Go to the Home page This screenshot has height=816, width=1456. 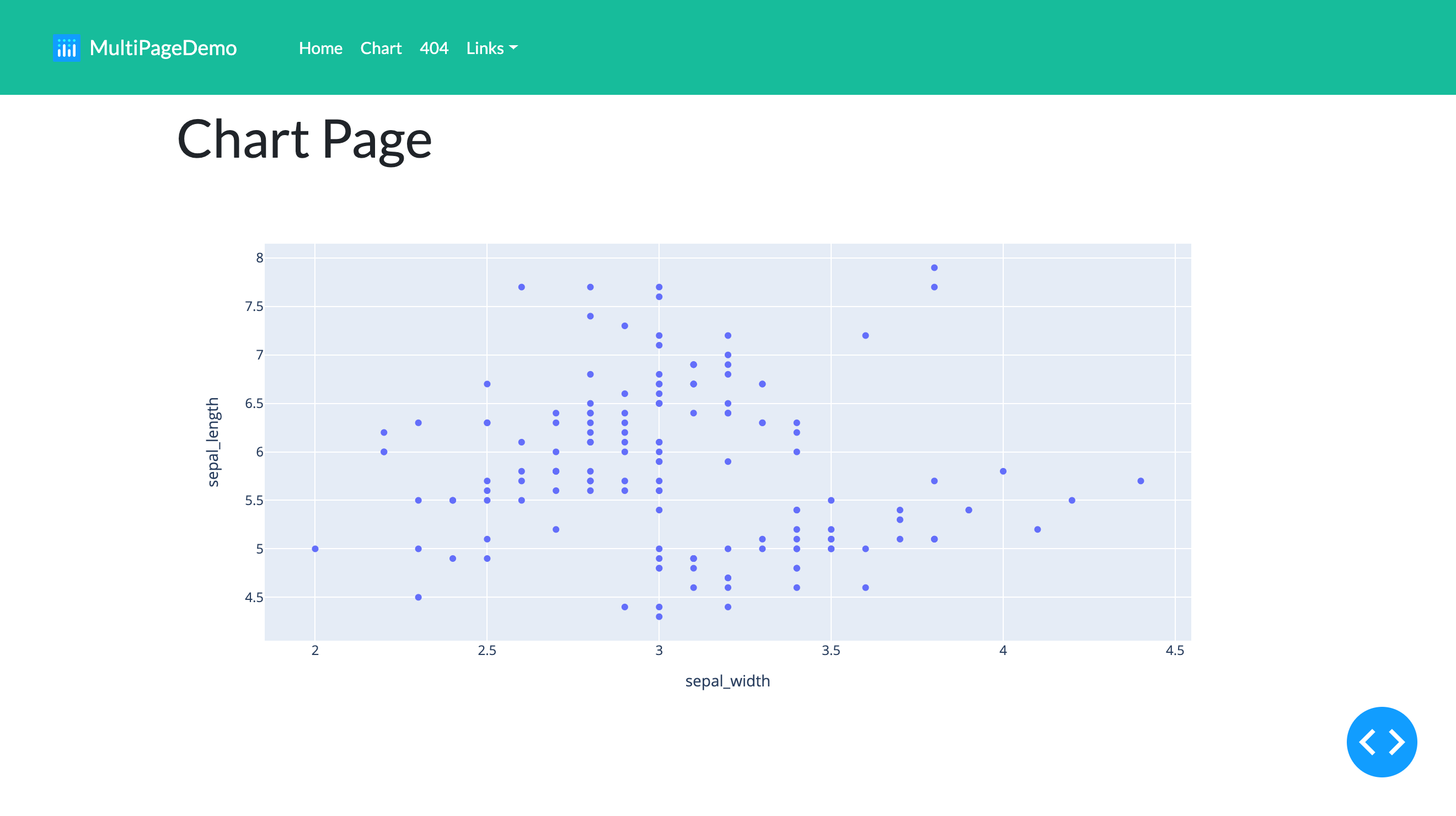tap(320, 48)
